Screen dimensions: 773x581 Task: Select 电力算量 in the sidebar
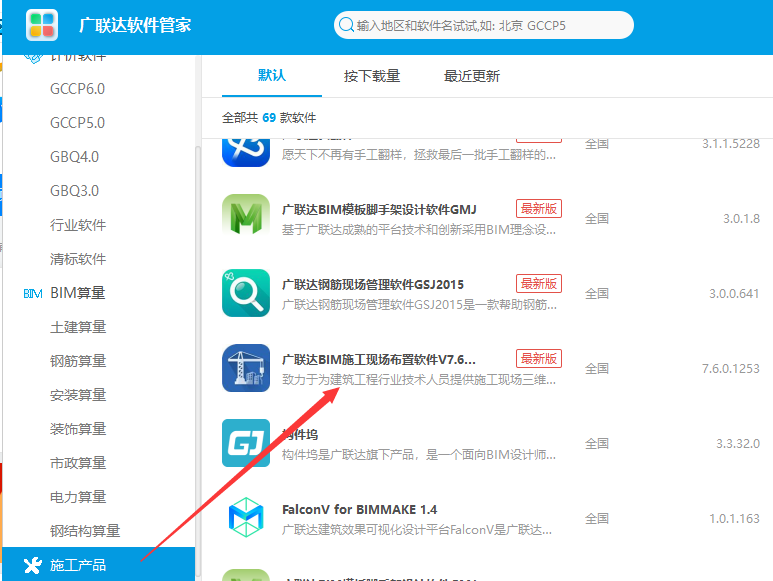pos(78,497)
